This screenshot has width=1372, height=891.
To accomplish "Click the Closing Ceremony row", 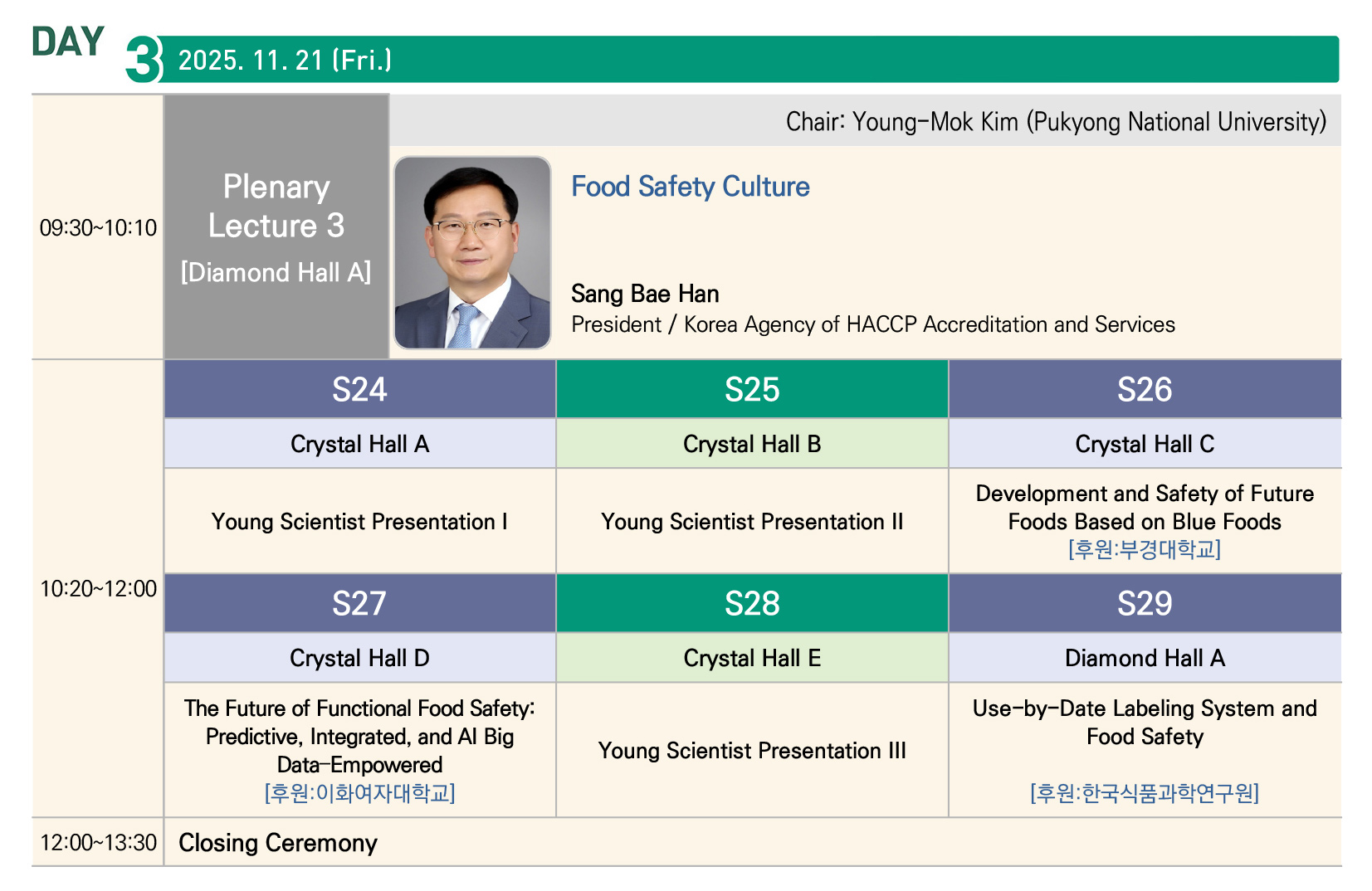I will point(278,843).
